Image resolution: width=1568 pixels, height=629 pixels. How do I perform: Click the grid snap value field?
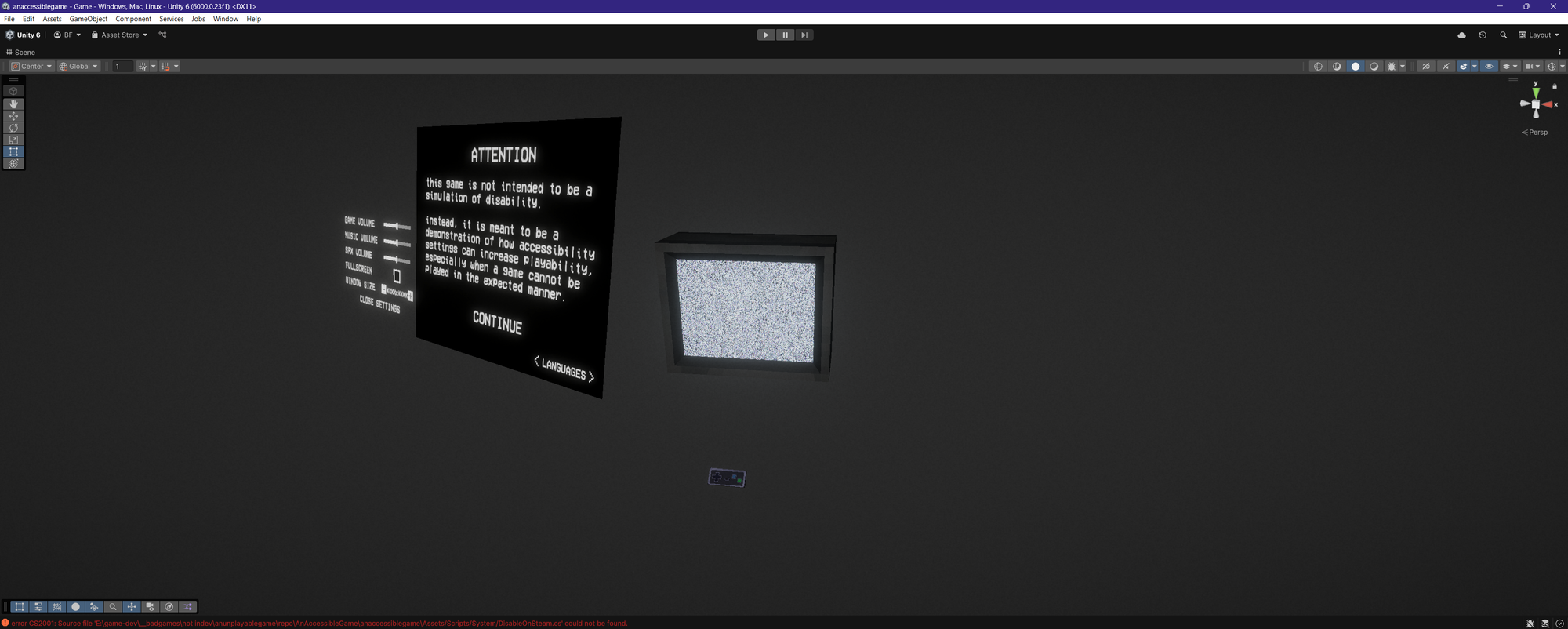pos(122,67)
